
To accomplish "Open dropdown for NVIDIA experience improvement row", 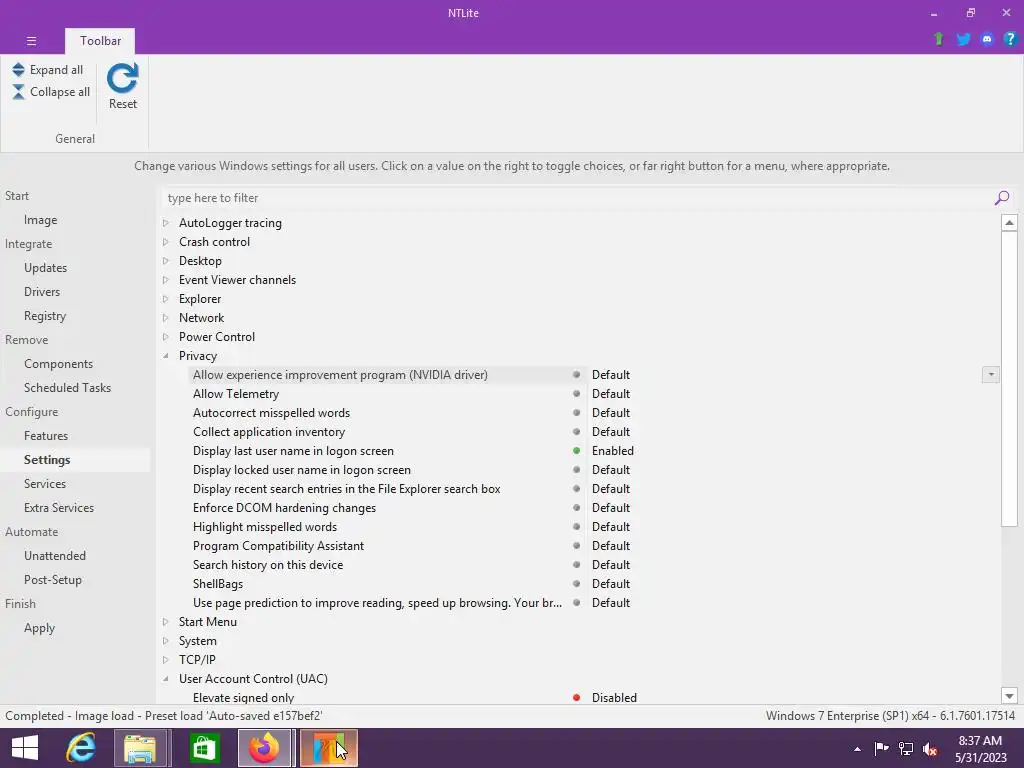I will (x=991, y=374).
